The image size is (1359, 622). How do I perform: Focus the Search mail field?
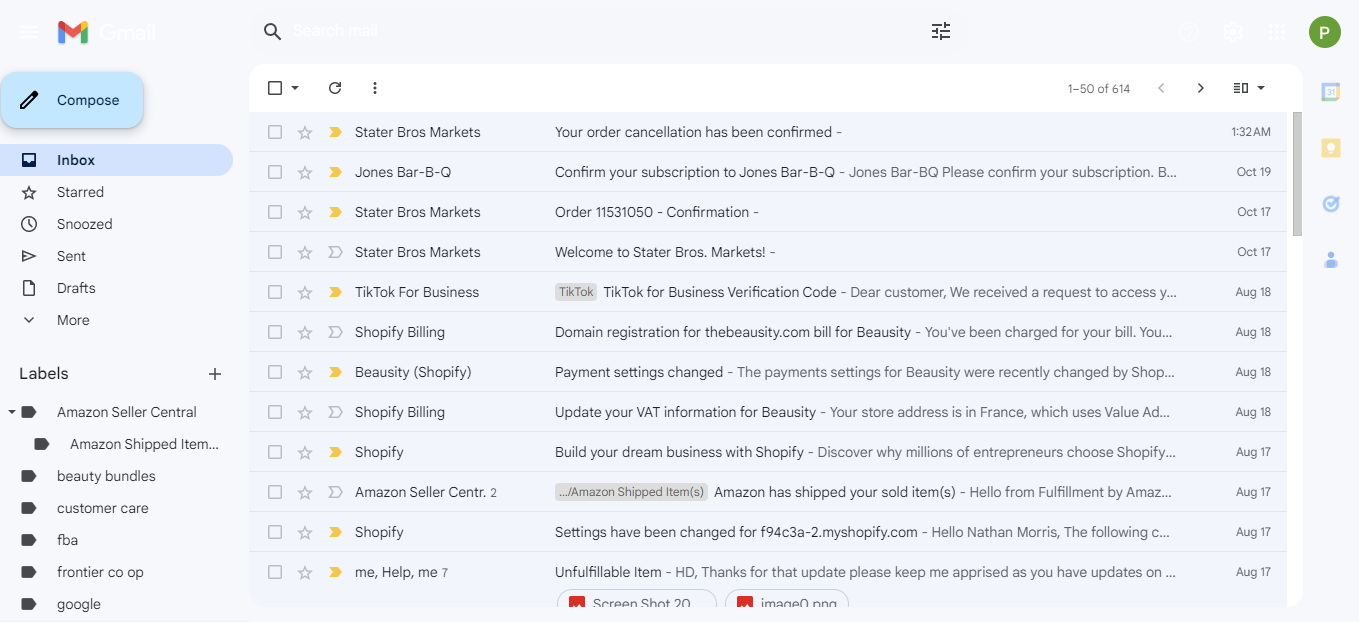click(x=600, y=32)
